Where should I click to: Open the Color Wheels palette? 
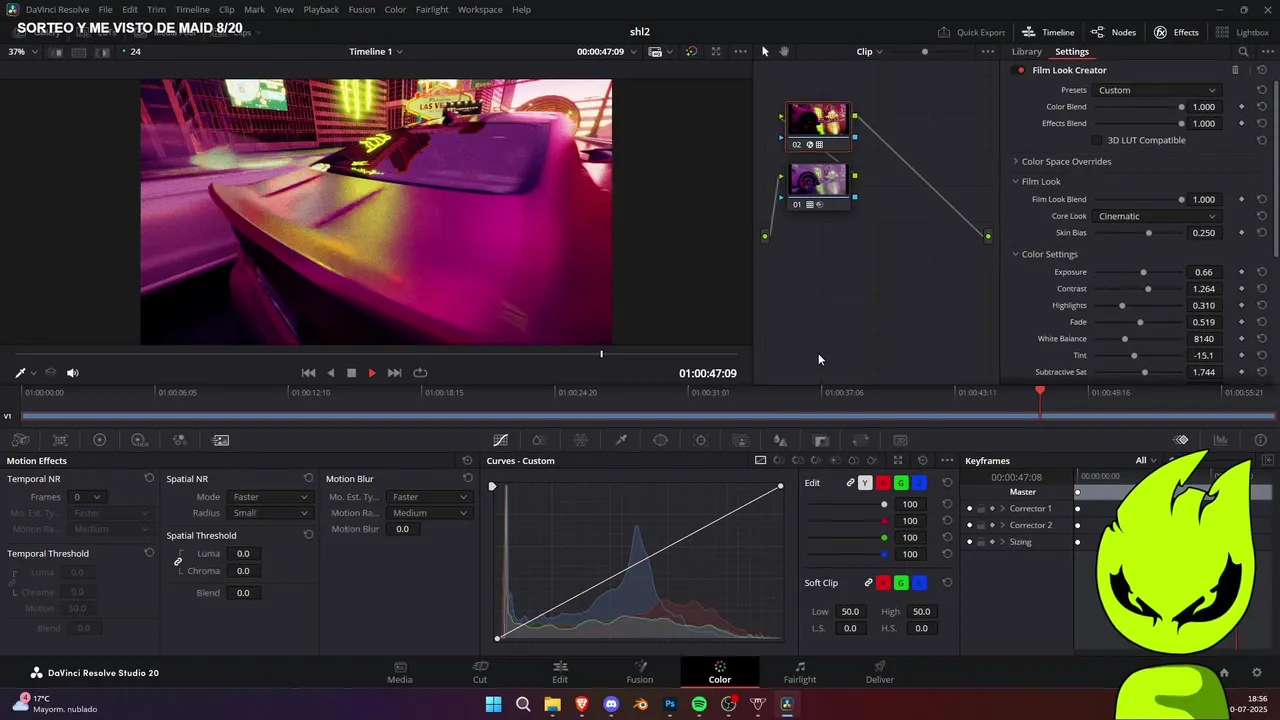99,440
